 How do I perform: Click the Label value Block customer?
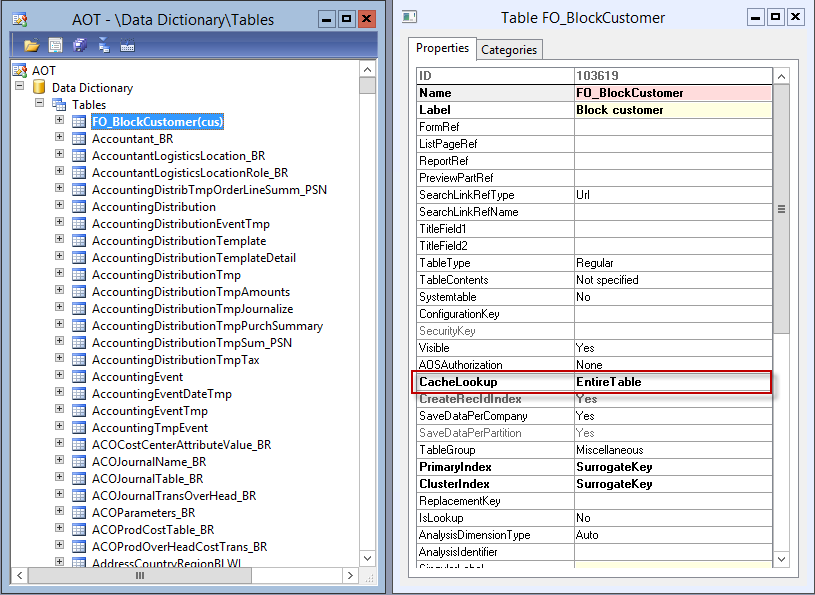point(673,110)
